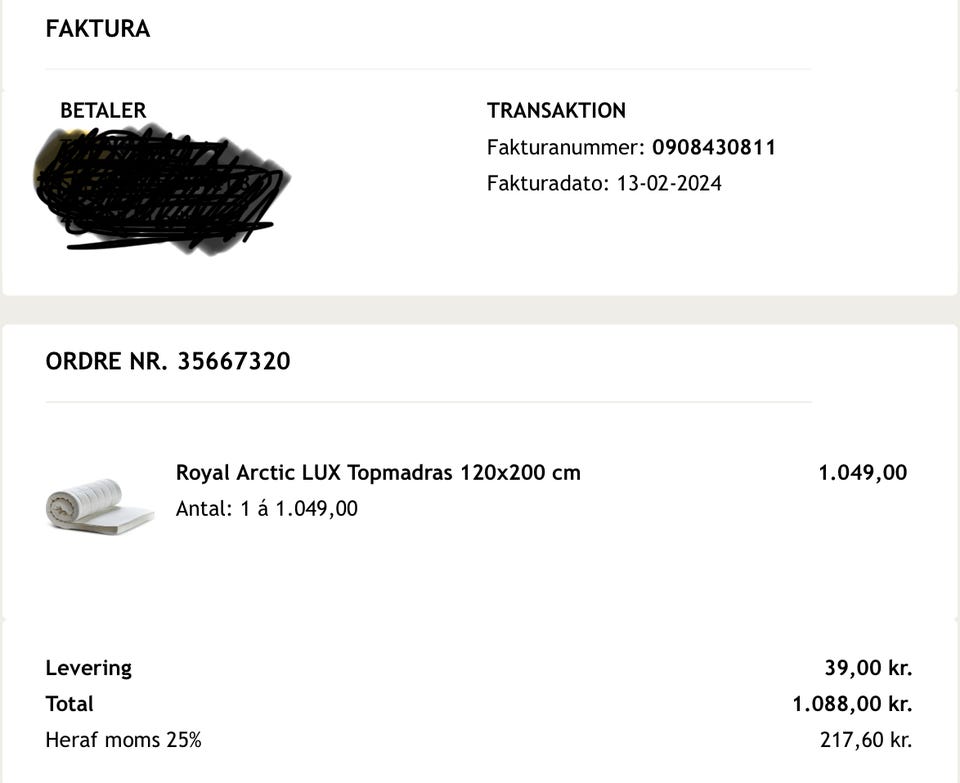
Task: Click the scribbled-out payer address block
Action: click(160, 188)
